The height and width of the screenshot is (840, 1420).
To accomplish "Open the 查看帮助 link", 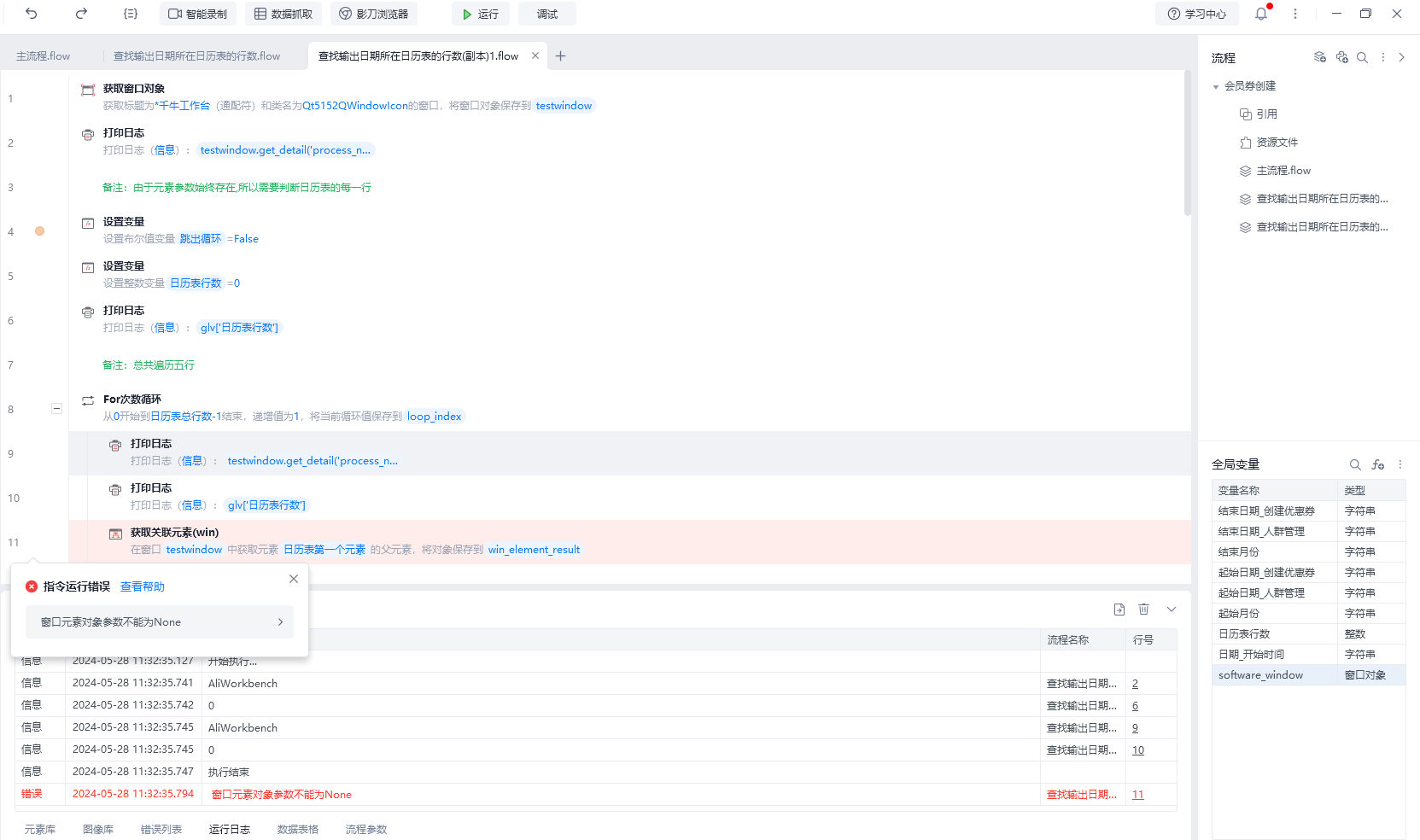I will coord(143,586).
